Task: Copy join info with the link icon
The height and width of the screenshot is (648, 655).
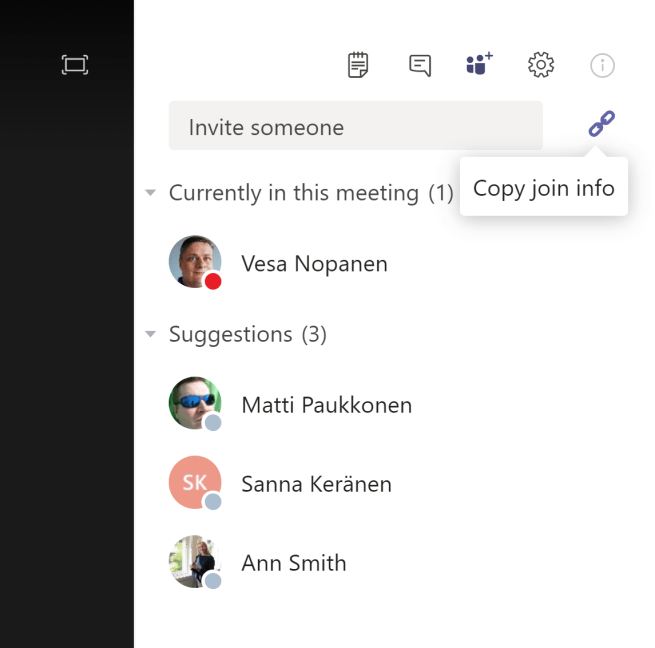Action: [x=601, y=124]
